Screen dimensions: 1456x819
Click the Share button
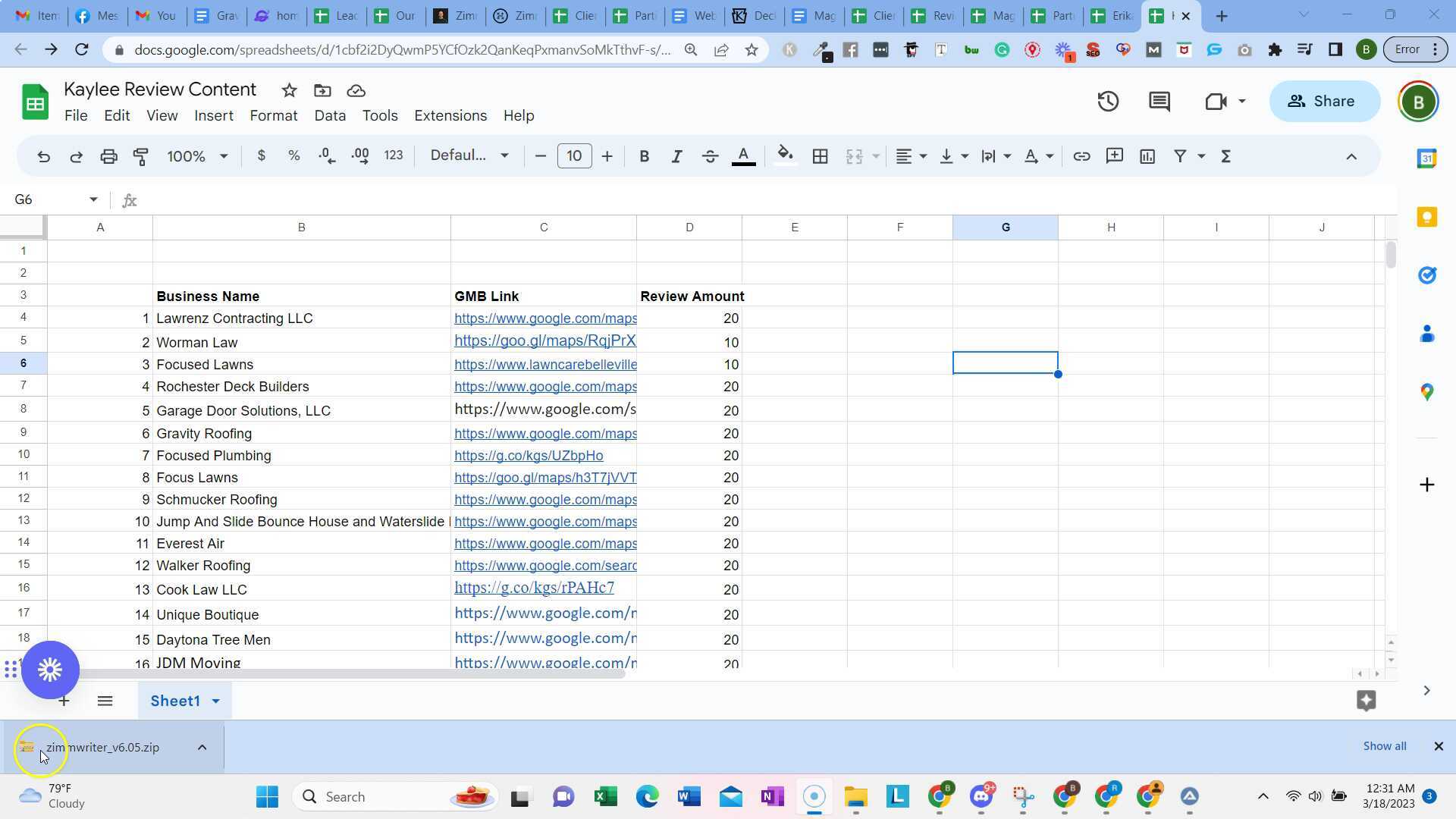pos(1324,102)
